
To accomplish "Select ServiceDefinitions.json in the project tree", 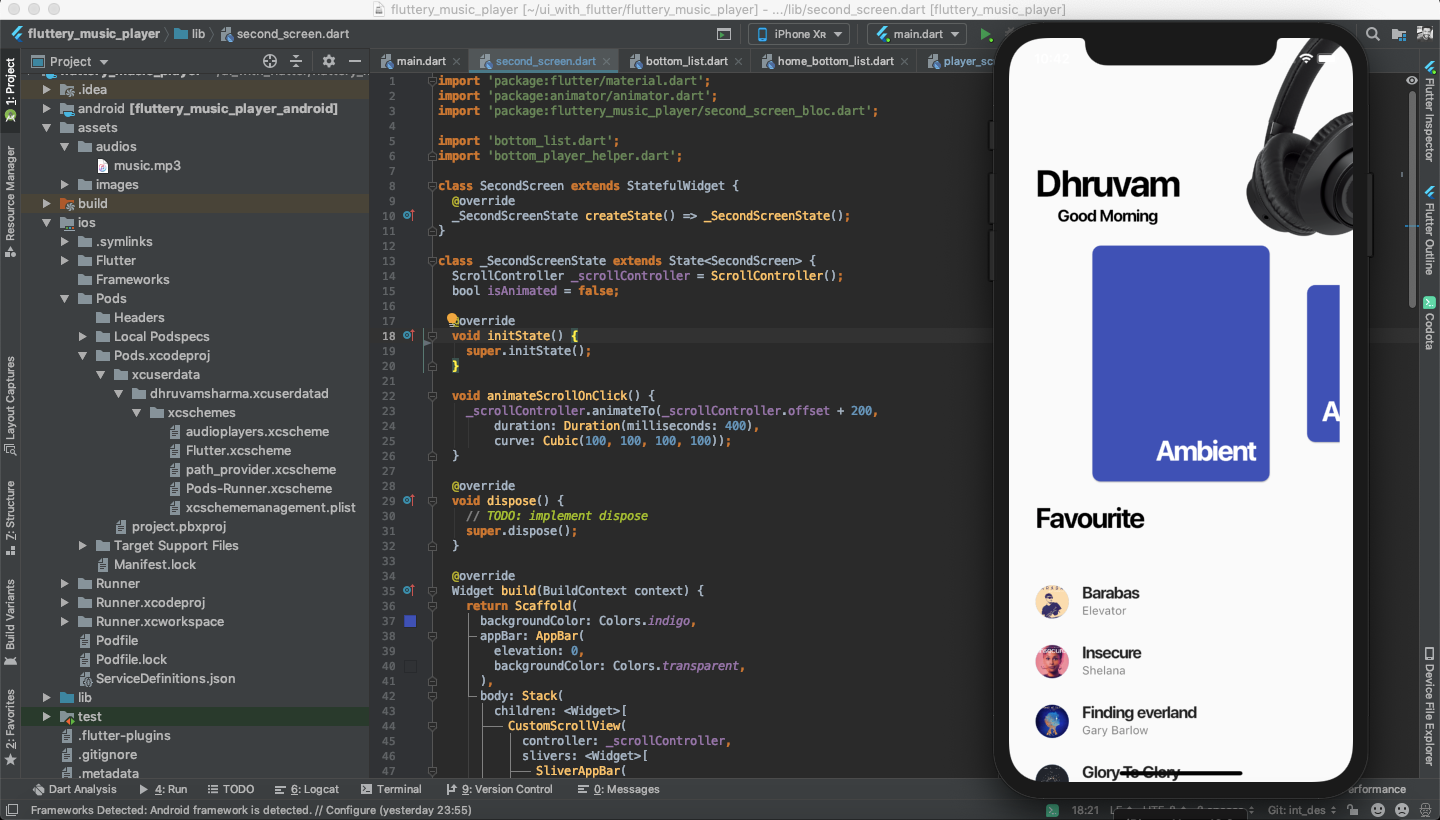I will pos(156,679).
